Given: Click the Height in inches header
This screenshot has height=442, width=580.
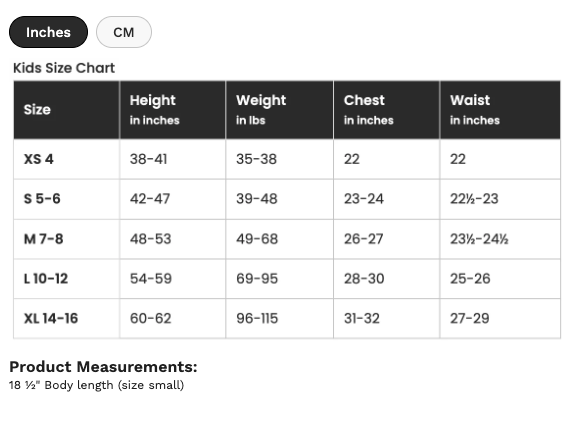Looking at the screenshot, I should pyautogui.click(x=173, y=110).
